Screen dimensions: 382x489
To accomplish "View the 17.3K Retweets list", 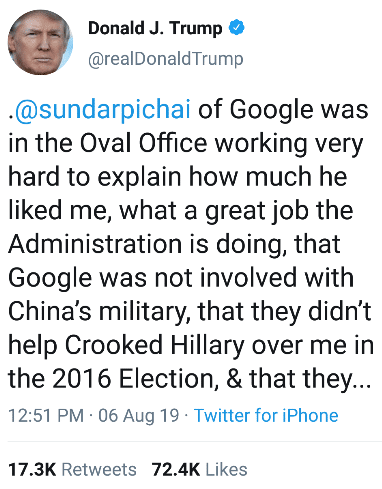I will pos(72,469).
